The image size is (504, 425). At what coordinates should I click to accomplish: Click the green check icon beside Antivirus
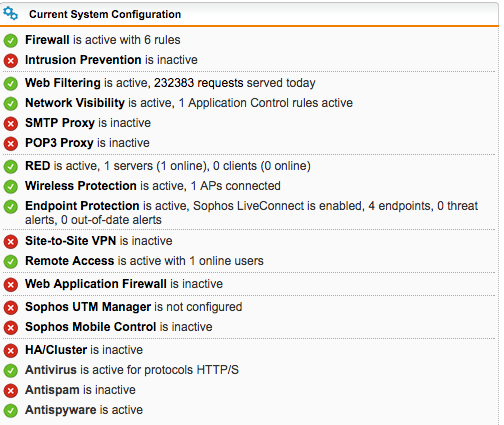pyautogui.click(x=11, y=371)
